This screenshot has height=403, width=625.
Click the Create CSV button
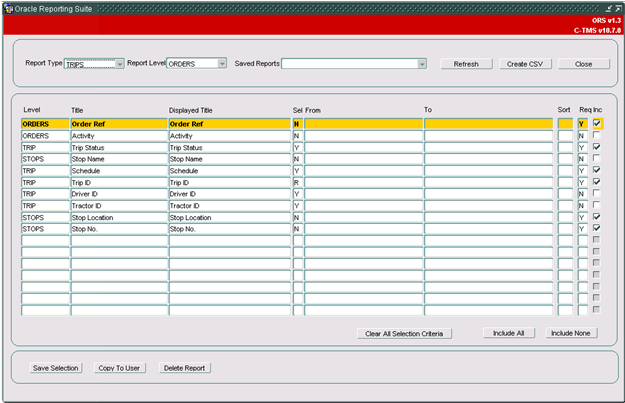(x=525, y=64)
